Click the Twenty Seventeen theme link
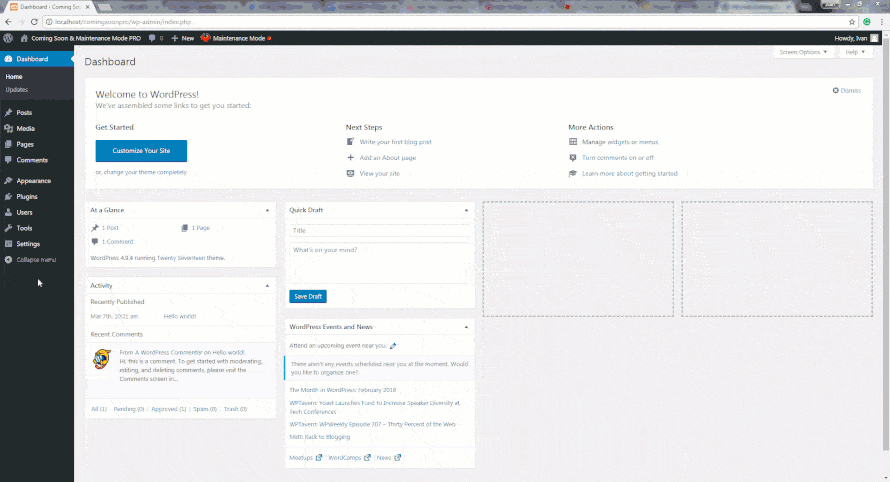 click(181, 258)
